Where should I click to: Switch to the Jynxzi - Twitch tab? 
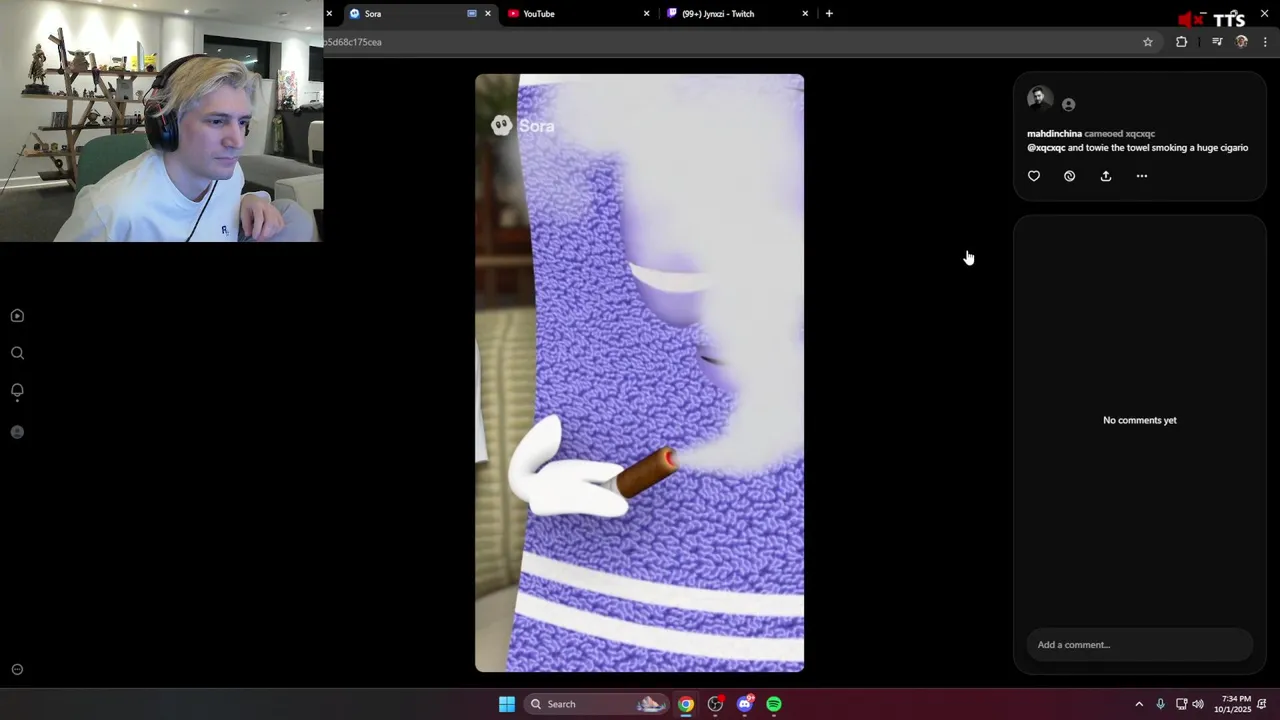737,14
